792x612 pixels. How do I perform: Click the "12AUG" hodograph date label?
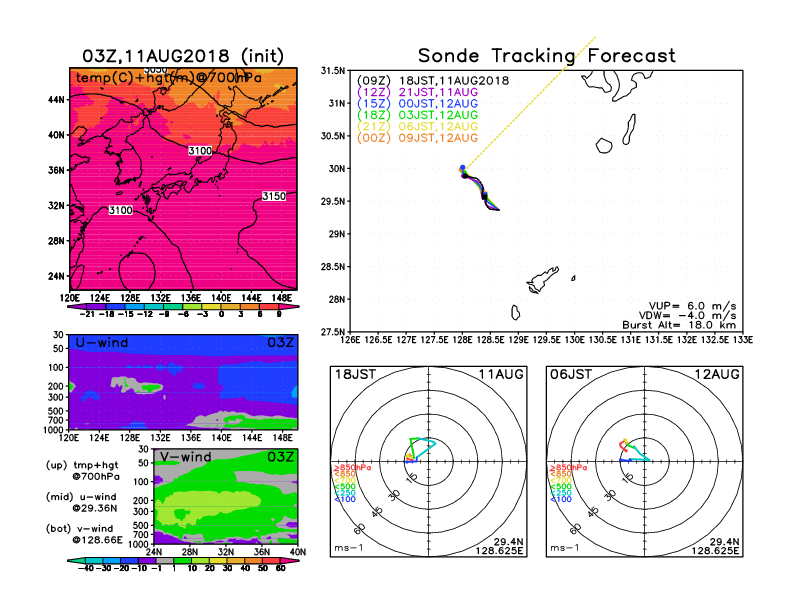(x=717, y=374)
